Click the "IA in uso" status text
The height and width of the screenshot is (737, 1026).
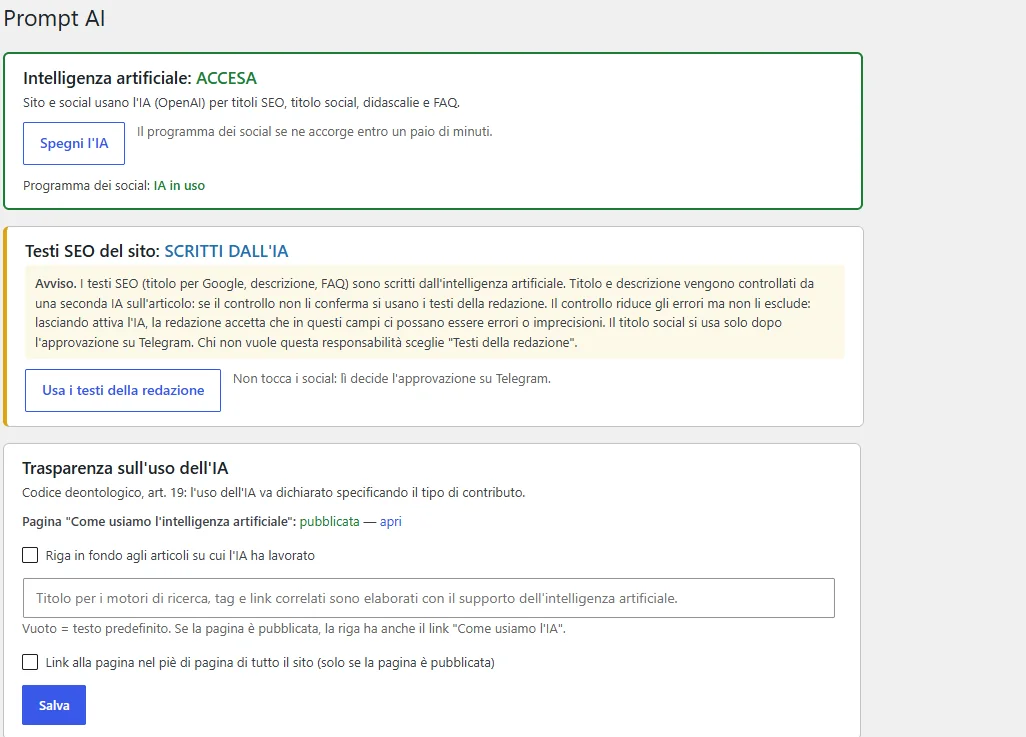(179, 186)
